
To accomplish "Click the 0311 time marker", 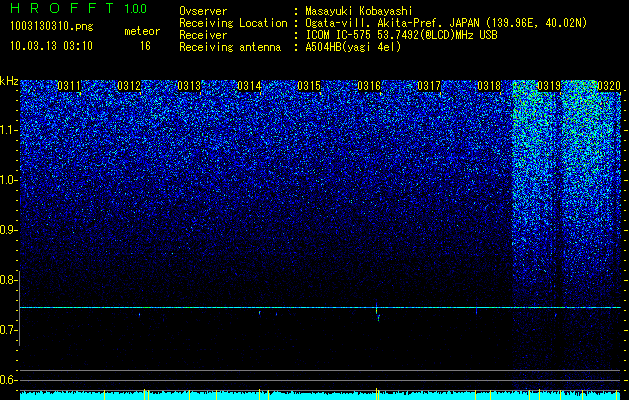I will [69, 86].
